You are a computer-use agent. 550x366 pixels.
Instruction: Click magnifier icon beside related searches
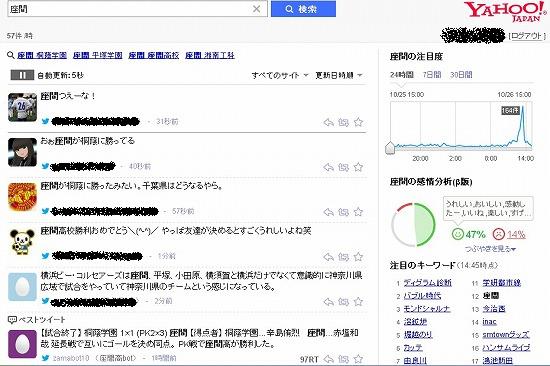coord(11,55)
